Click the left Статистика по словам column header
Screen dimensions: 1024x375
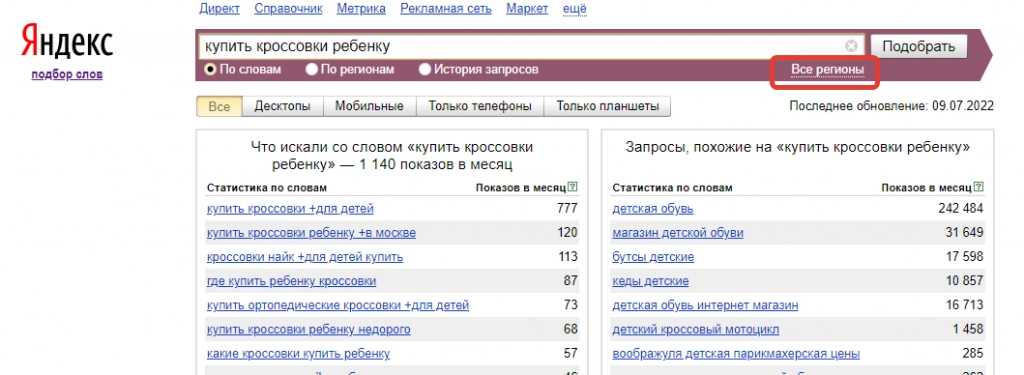coord(266,188)
